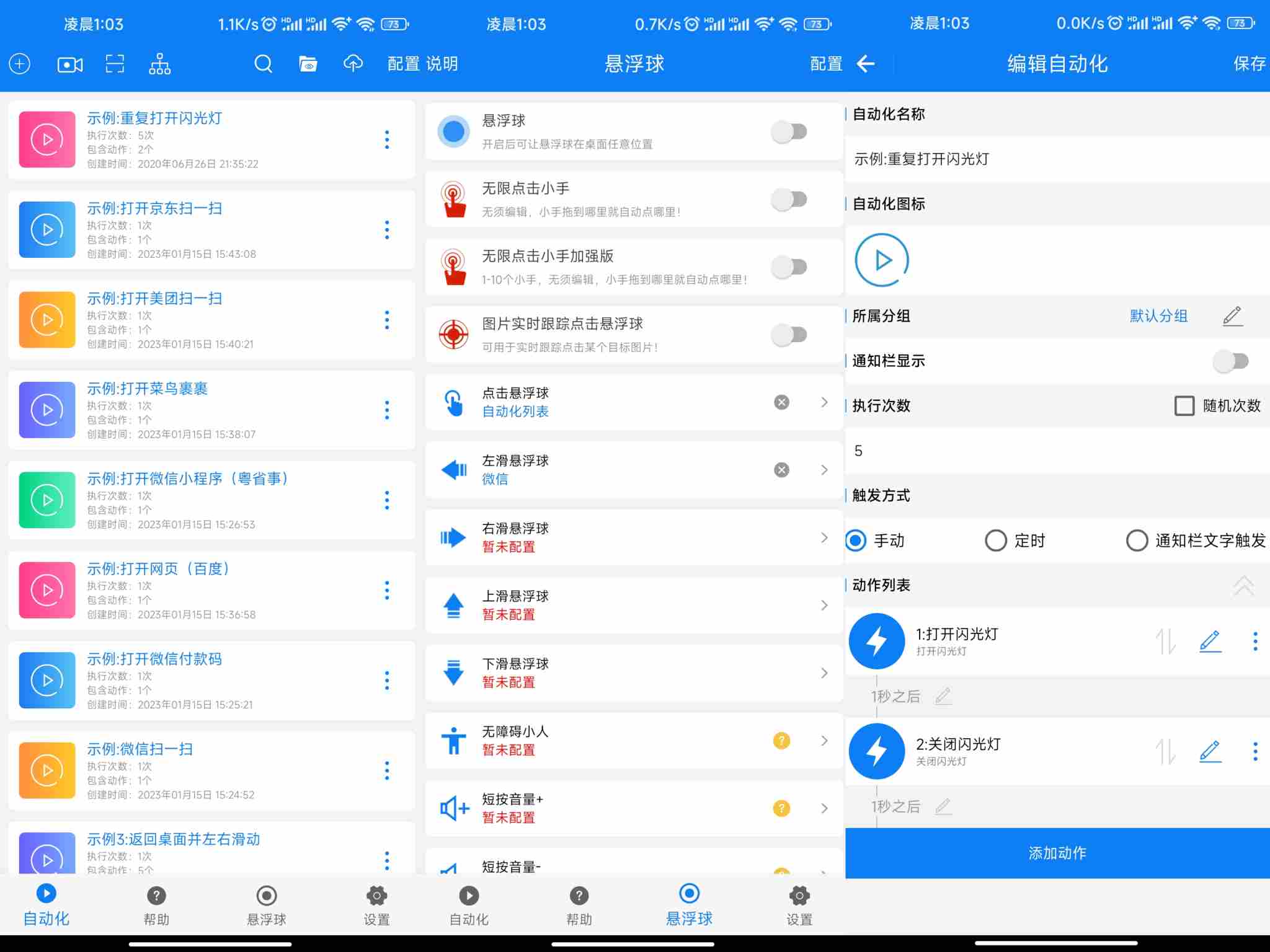Screen dimensions: 1270x952
Task: Edit automation name field 示例:重复打开闪光灯
Action: coord(1057,159)
